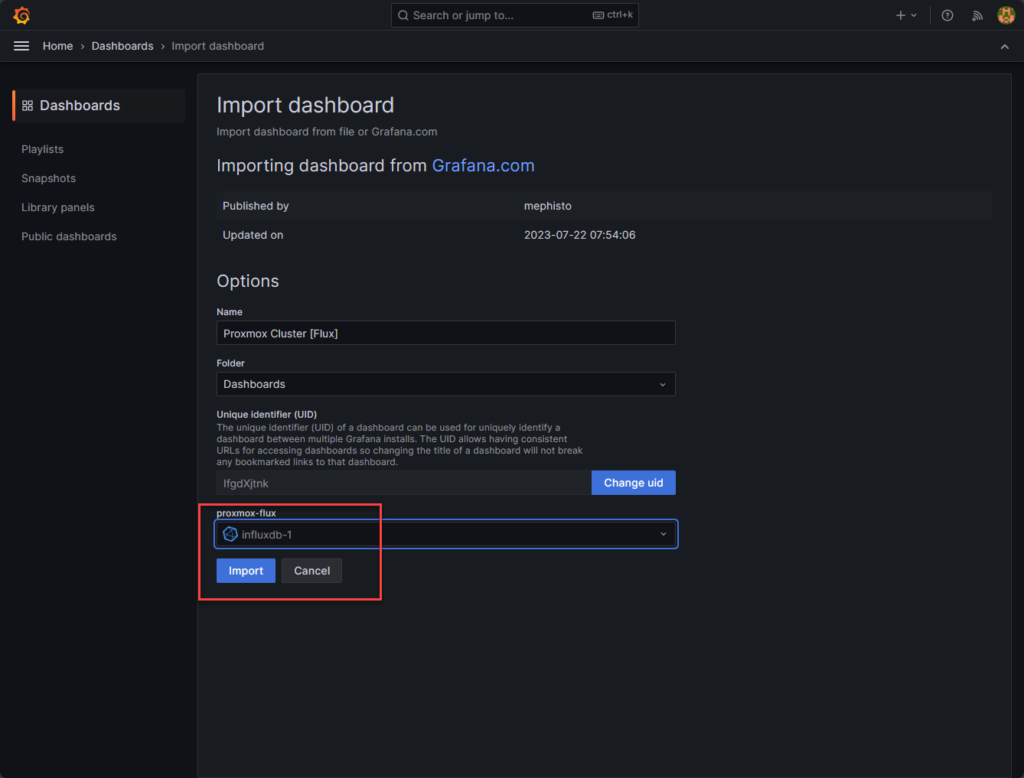The image size is (1024, 778).
Task: Open the Playlists section
Action: [42, 149]
